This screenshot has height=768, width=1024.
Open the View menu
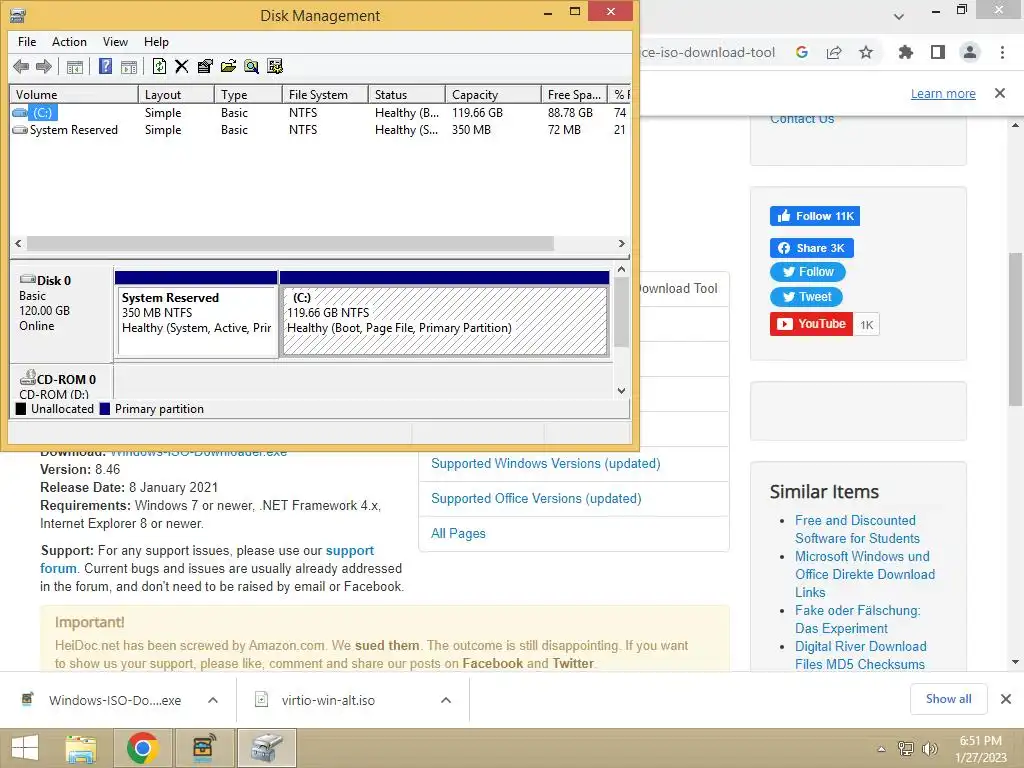click(x=115, y=42)
